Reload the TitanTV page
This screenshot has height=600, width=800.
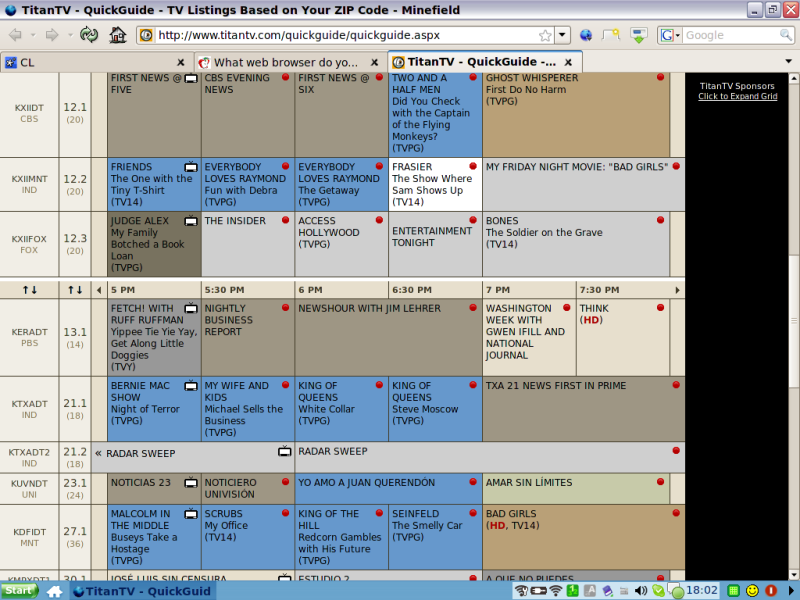point(89,35)
